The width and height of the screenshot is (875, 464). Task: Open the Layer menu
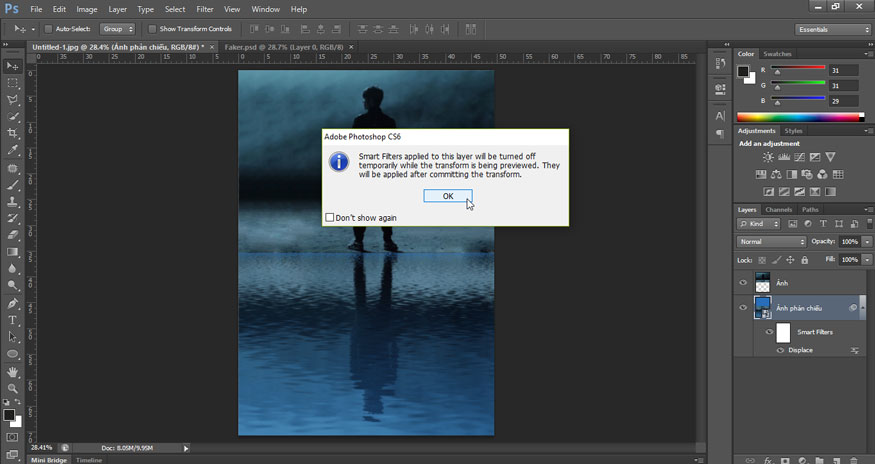coord(117,9)
